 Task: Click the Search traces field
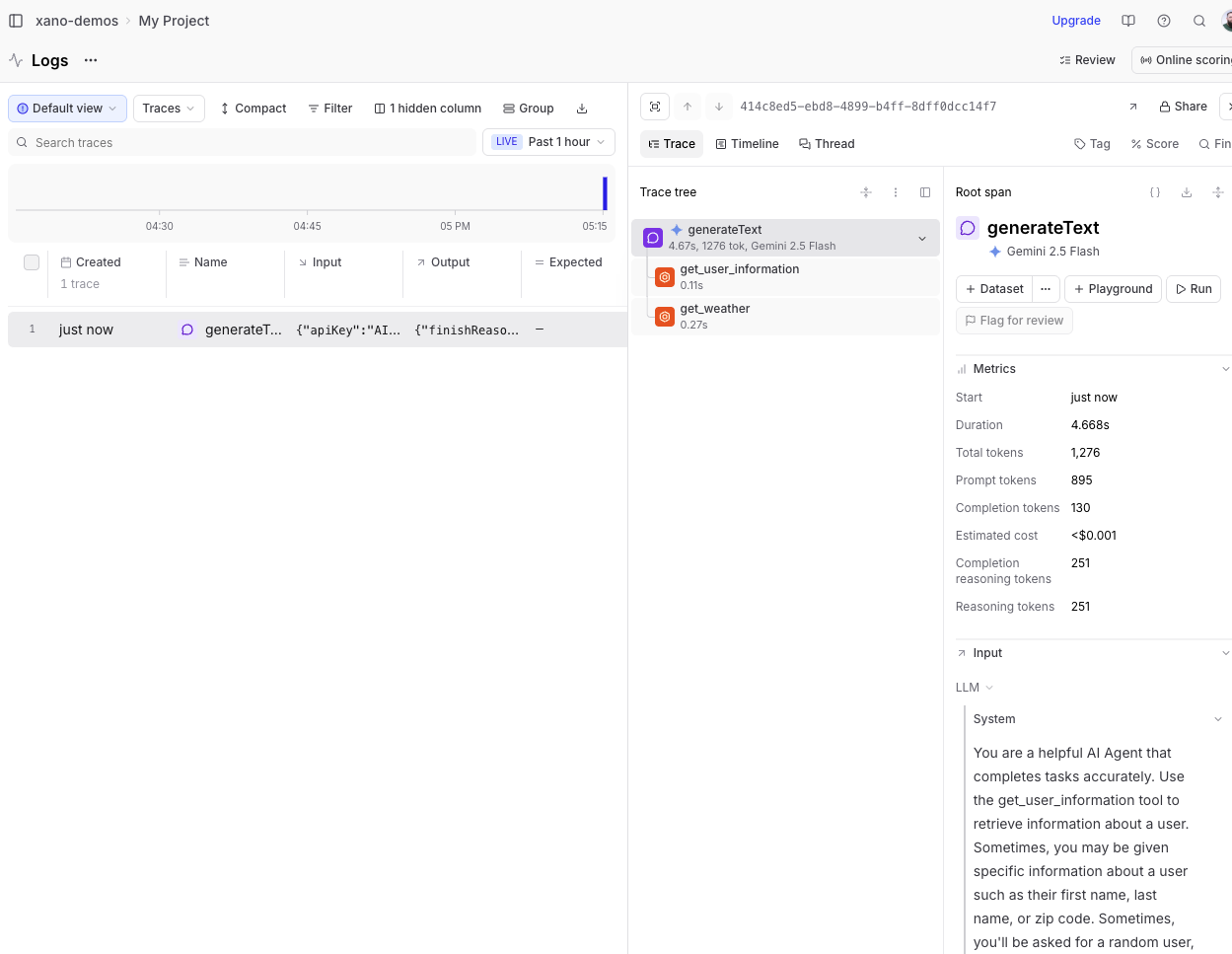[x=242, y=142]
